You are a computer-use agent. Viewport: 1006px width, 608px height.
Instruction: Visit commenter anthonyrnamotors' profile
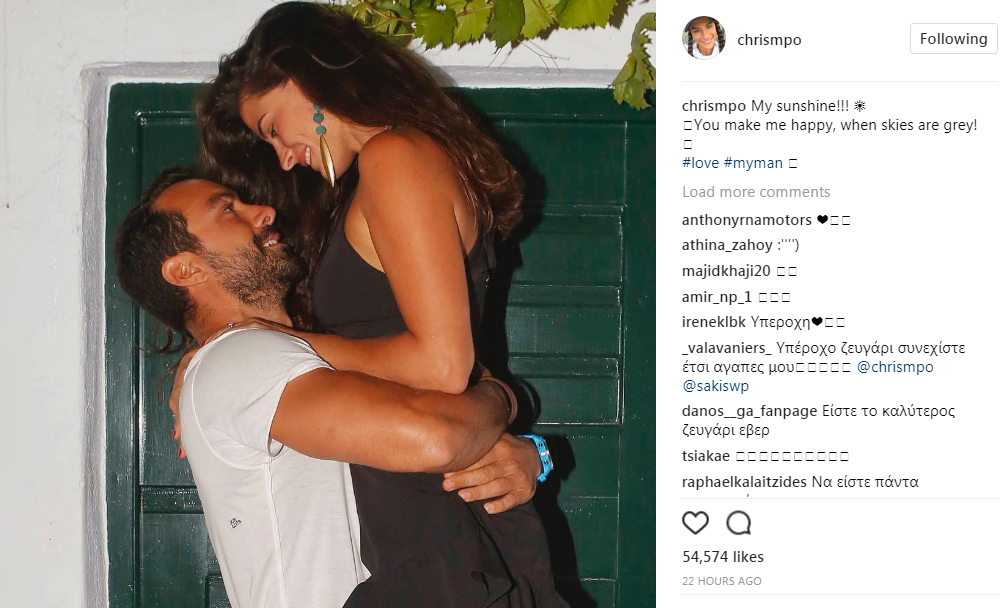747,220
